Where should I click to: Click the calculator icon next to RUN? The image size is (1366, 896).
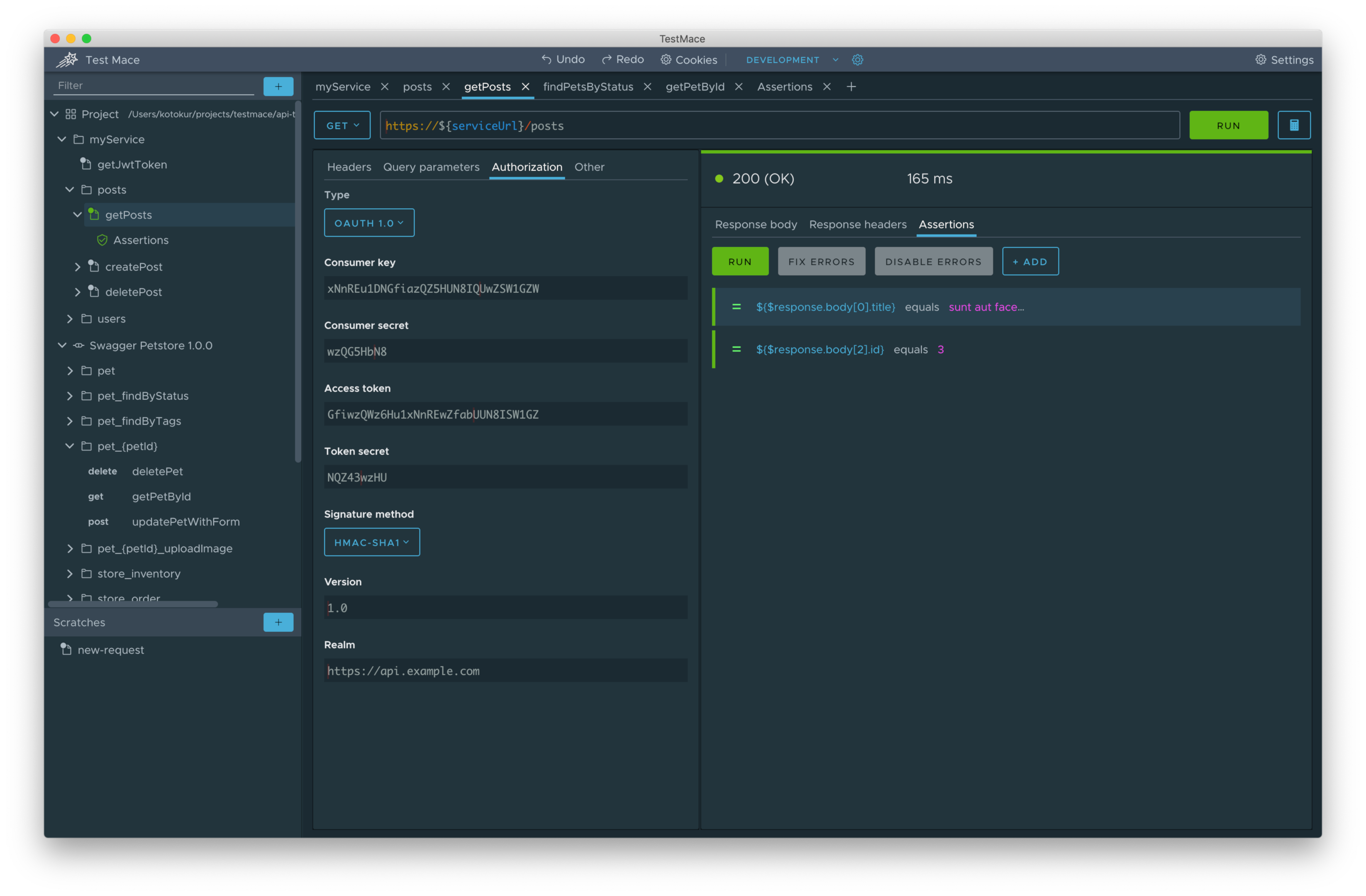(x=1294, y=125)
